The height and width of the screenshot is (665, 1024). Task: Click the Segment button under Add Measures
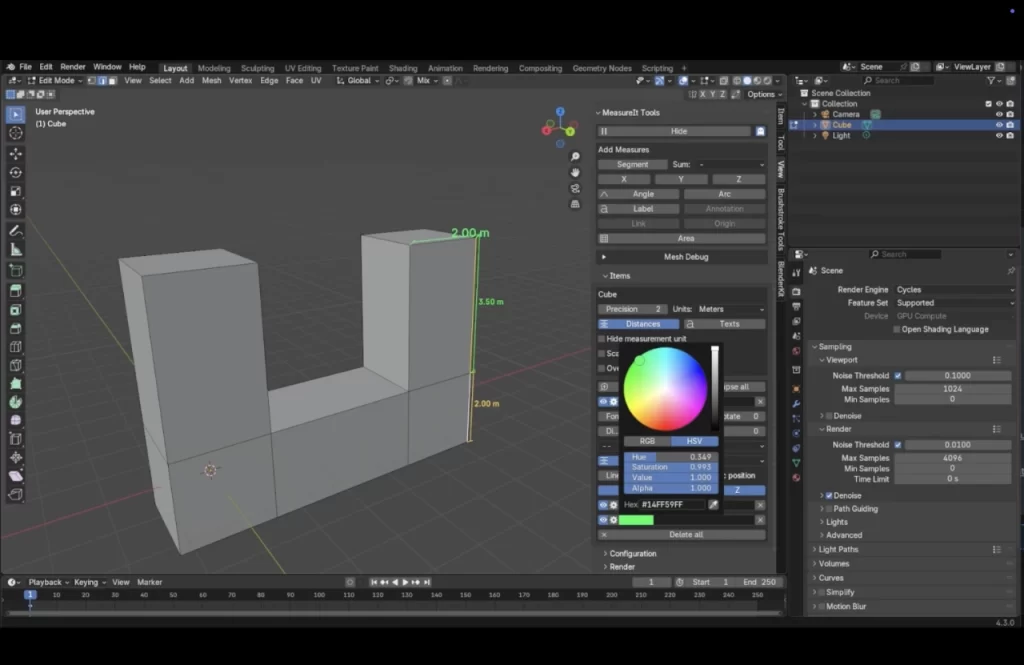631,164
